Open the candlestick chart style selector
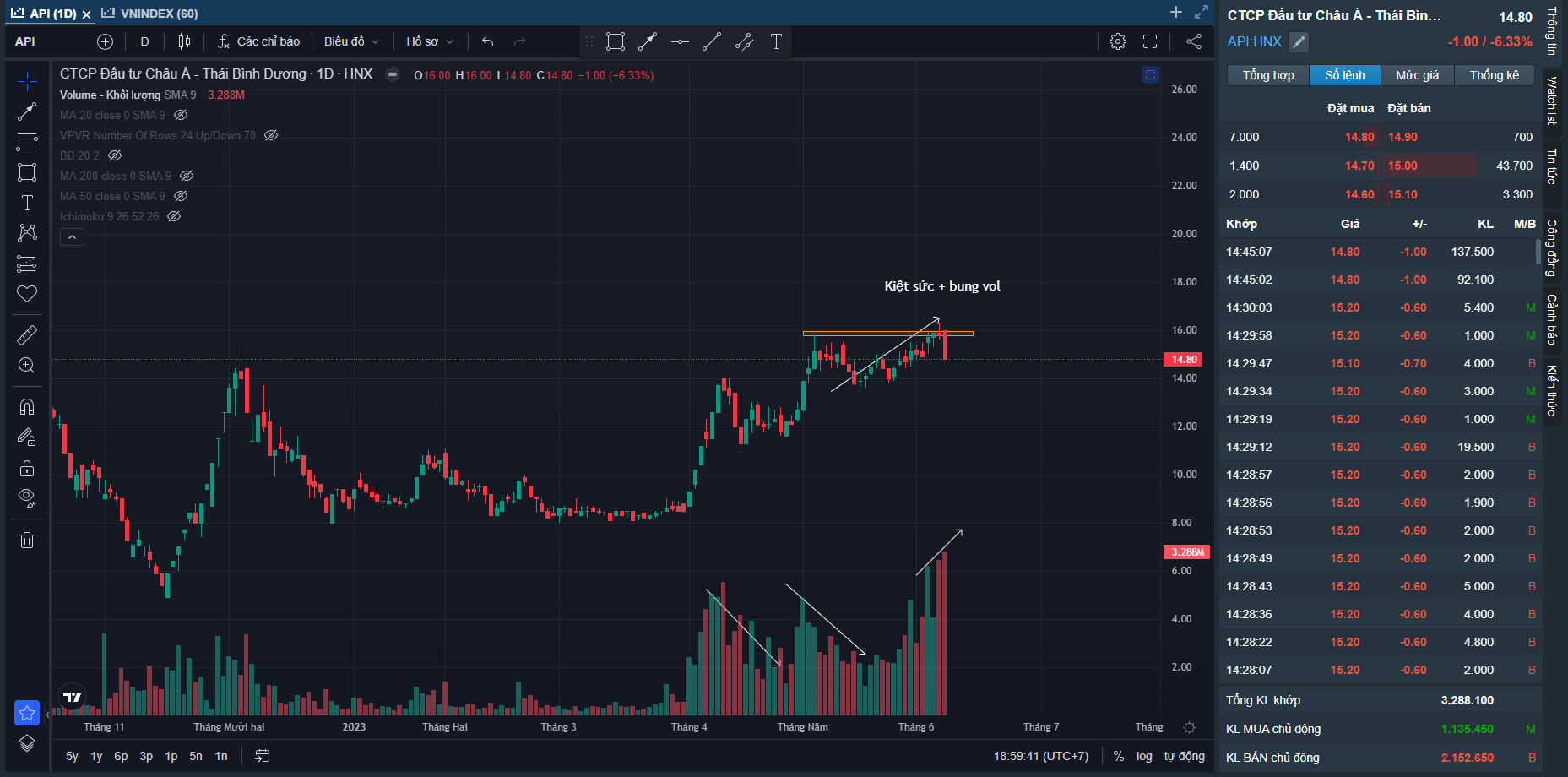The width and height of the screenshot is (1568, 777). tap(184, 41)
